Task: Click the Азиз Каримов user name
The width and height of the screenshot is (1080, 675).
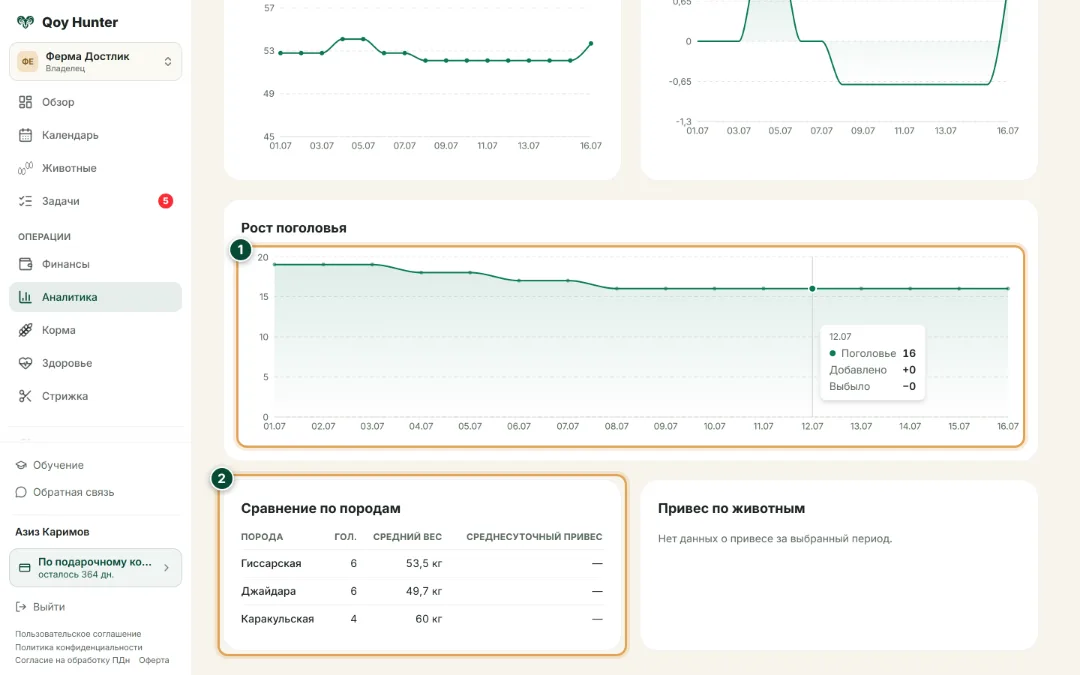Action: (x=52, y=532)
